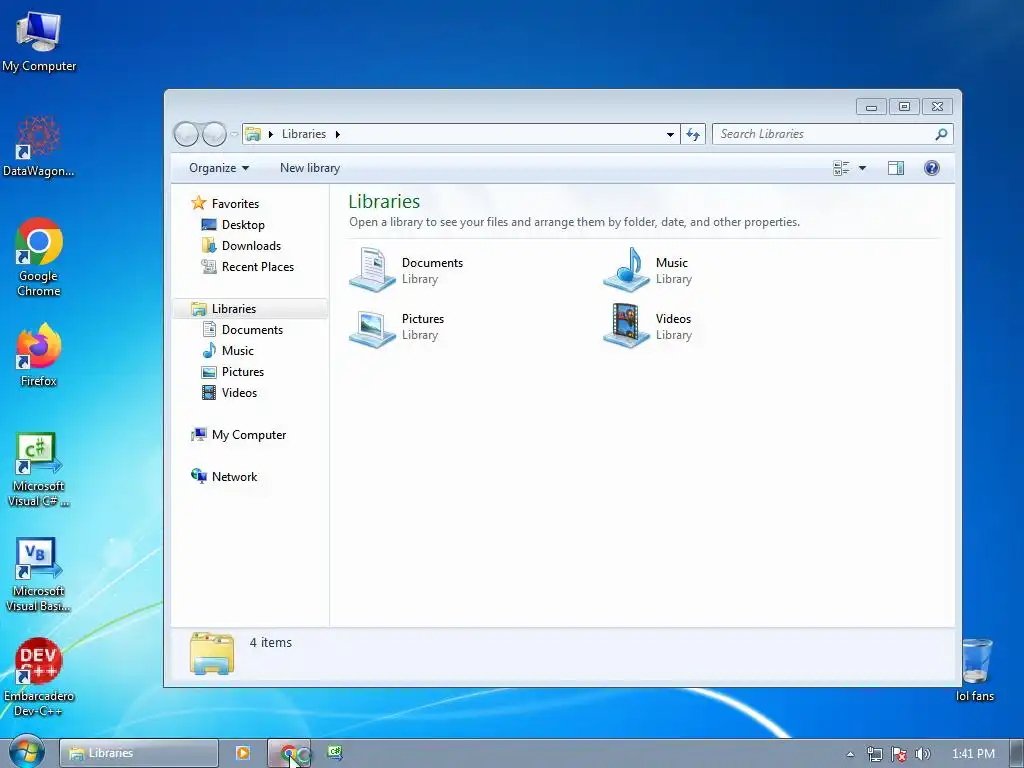Click the My Computer desktop icon
This screenshot has width=1024, height=768.
(x=39, y=42)
